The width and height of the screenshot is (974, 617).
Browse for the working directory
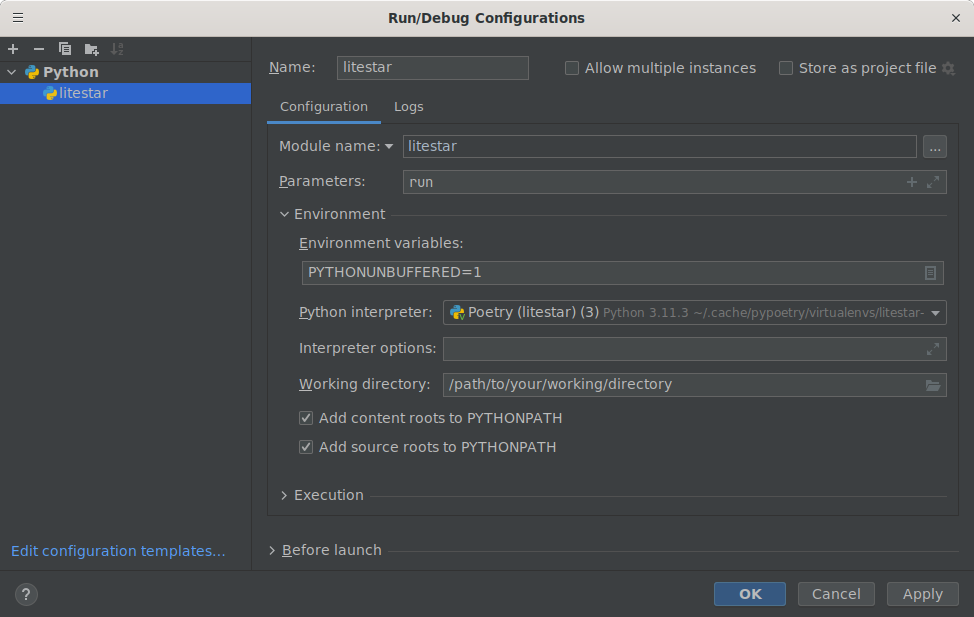pyautogui.click(x=933, y=384)
